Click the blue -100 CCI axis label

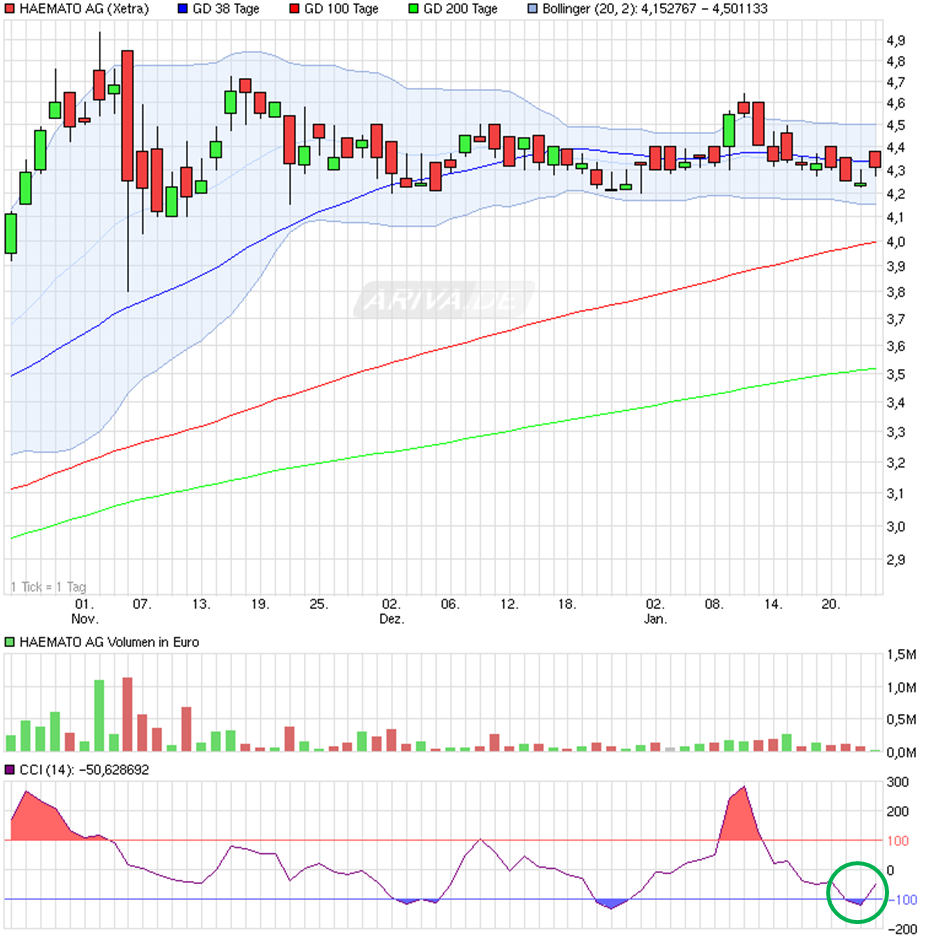902,899
